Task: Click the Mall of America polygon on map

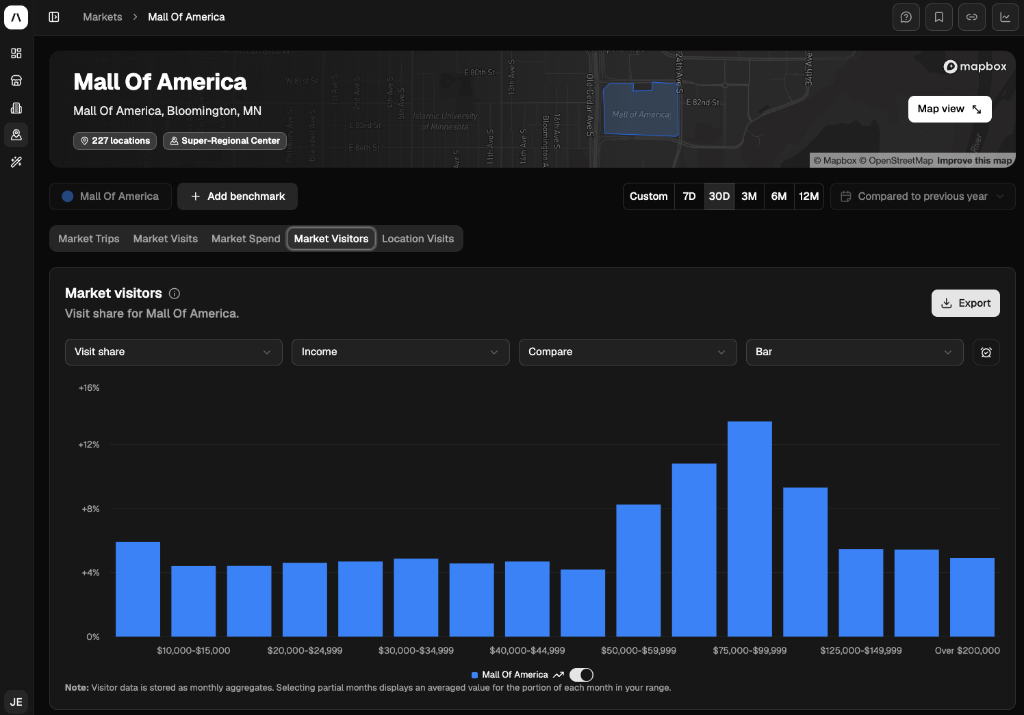Action: (641, 110)
